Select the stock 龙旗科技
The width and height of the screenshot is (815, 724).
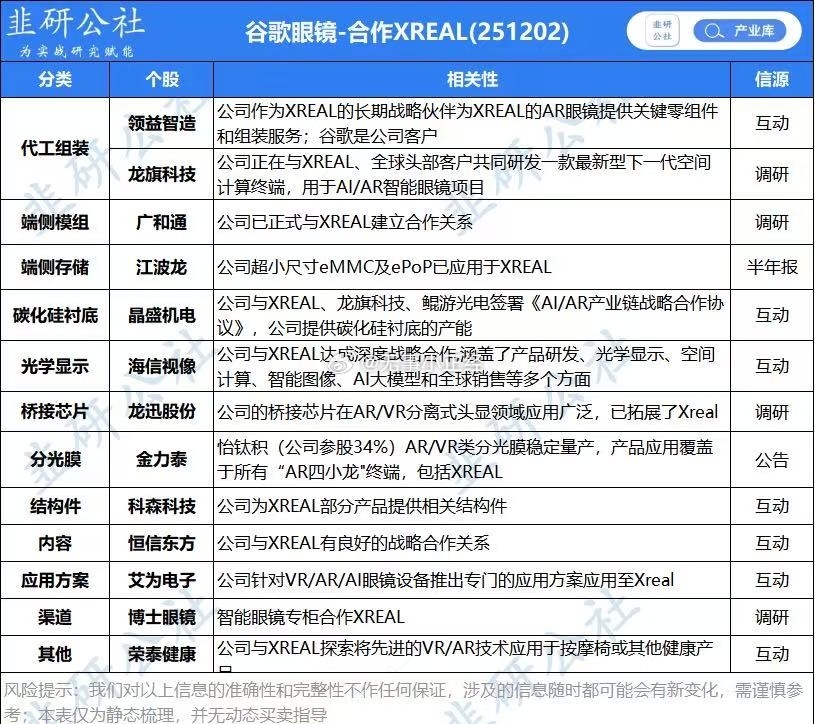[x=162, y=174]
